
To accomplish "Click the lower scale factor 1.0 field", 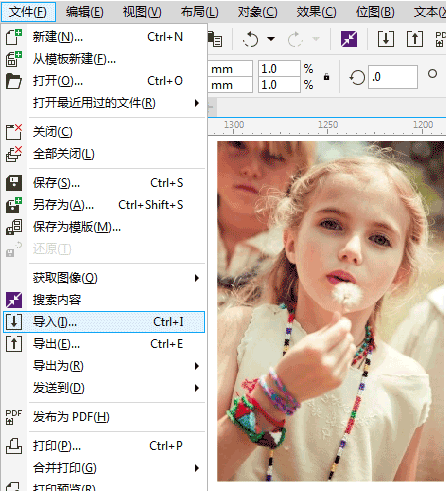I will click(279, 85).
